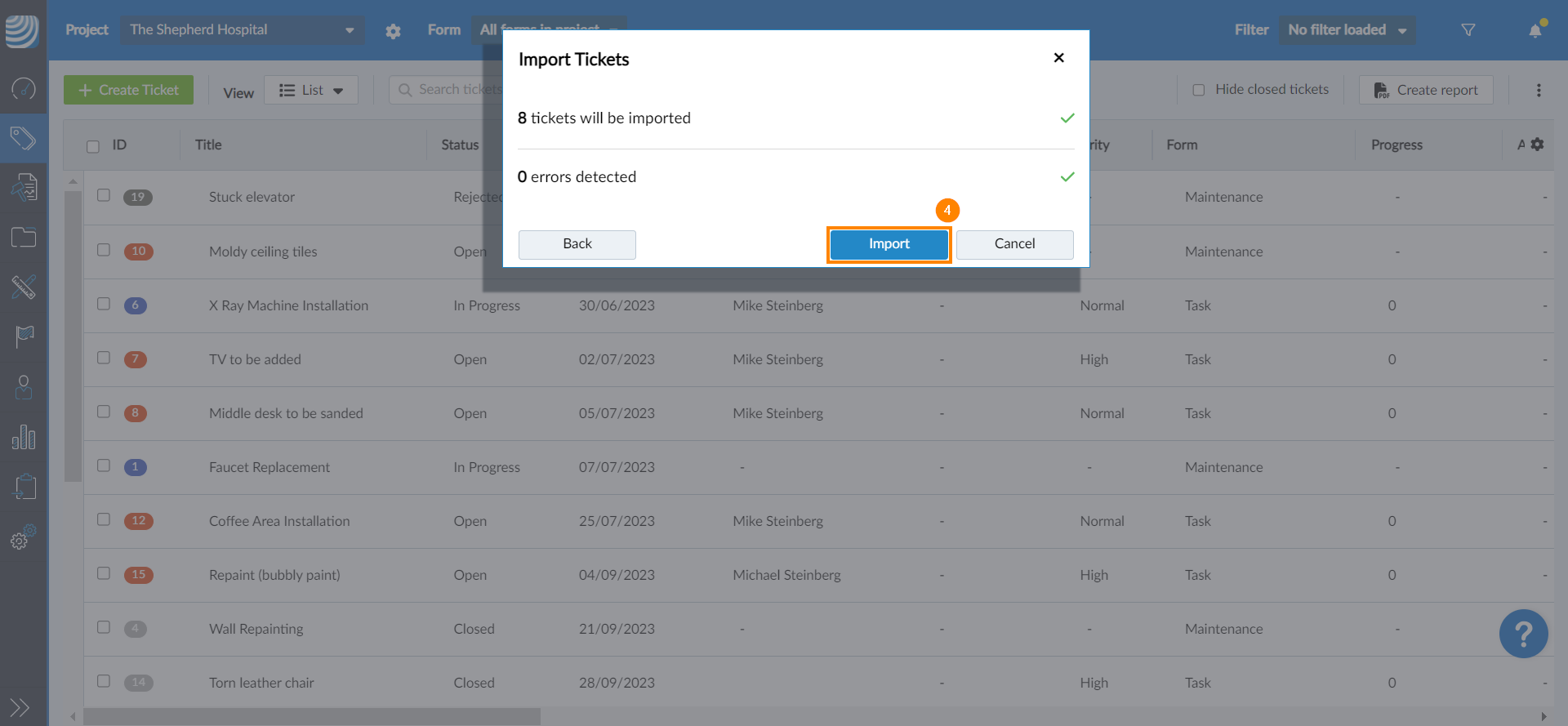Toggle the Hide closed tickets checkbox
Image resolution: width=1568 pixels, height=726 pixels.
click(1199, 90)
